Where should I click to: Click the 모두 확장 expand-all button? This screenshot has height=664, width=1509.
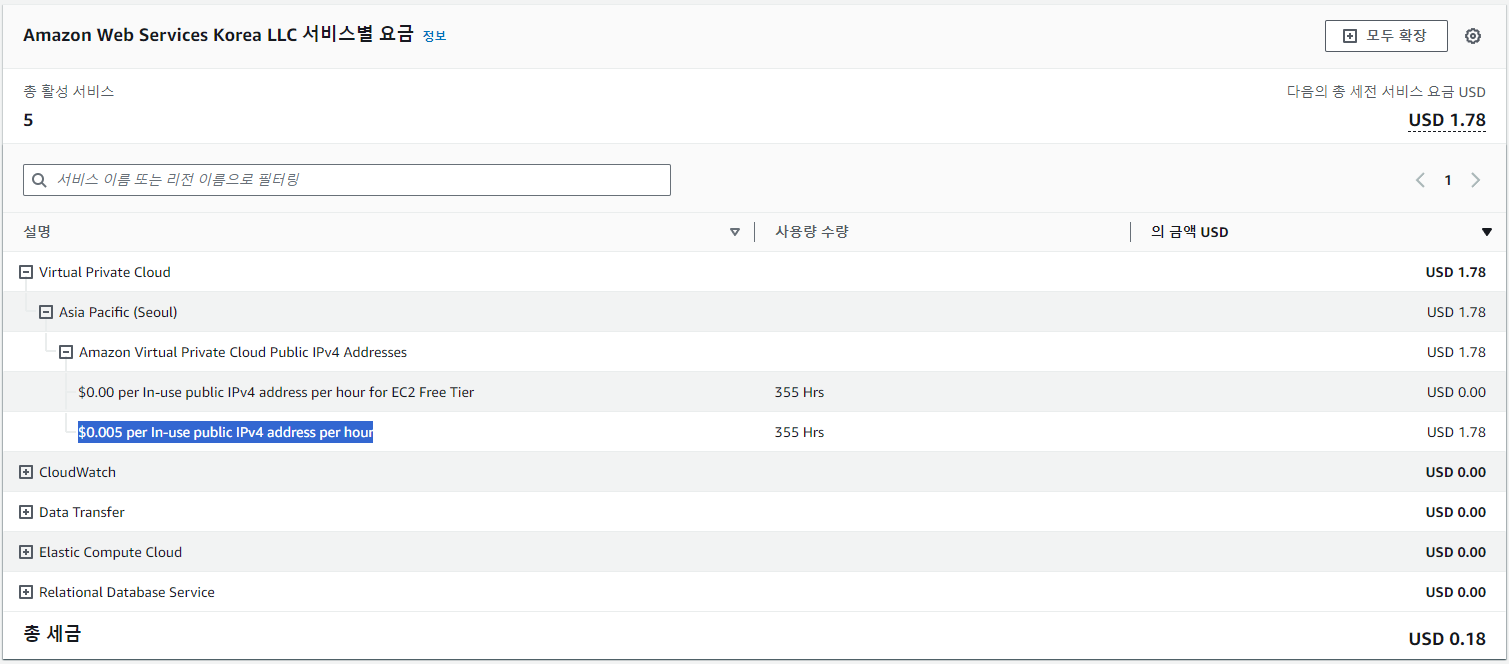coord(1386,36)
